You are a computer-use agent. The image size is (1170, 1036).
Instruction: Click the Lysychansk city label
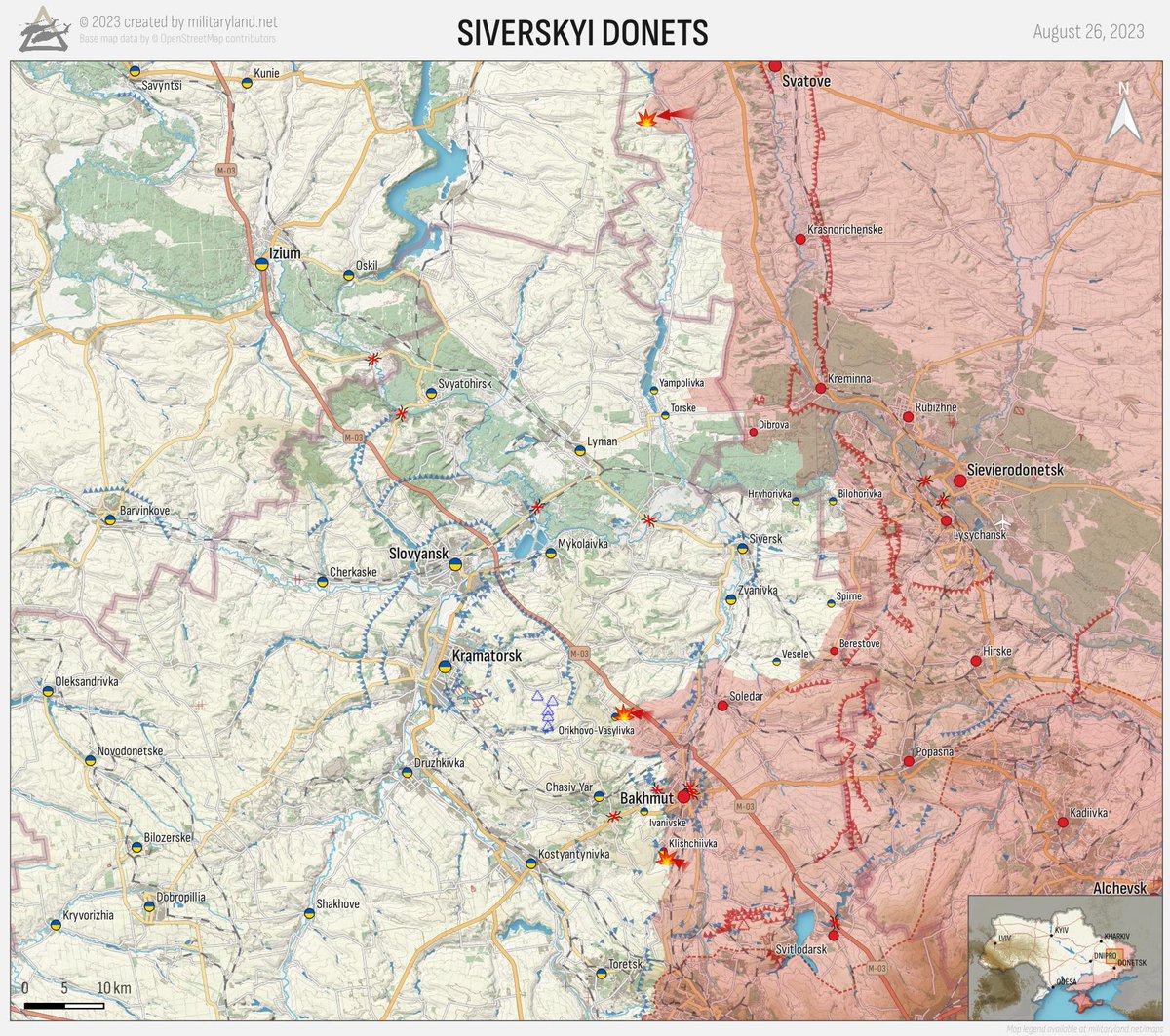coord(980,536)
